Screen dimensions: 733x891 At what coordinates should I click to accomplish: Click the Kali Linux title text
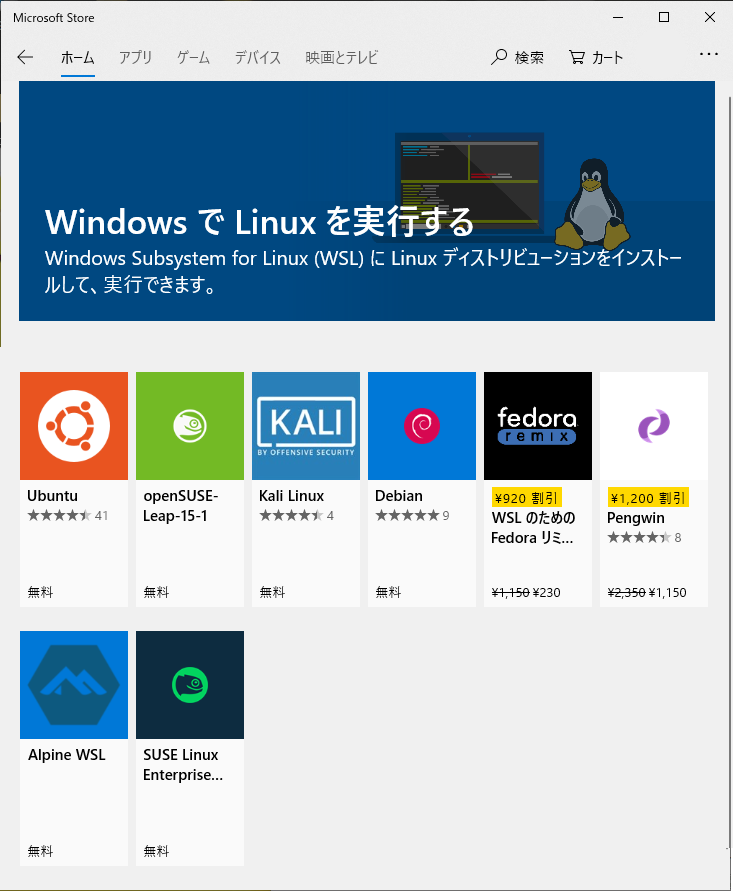click(x=291, y=496)
